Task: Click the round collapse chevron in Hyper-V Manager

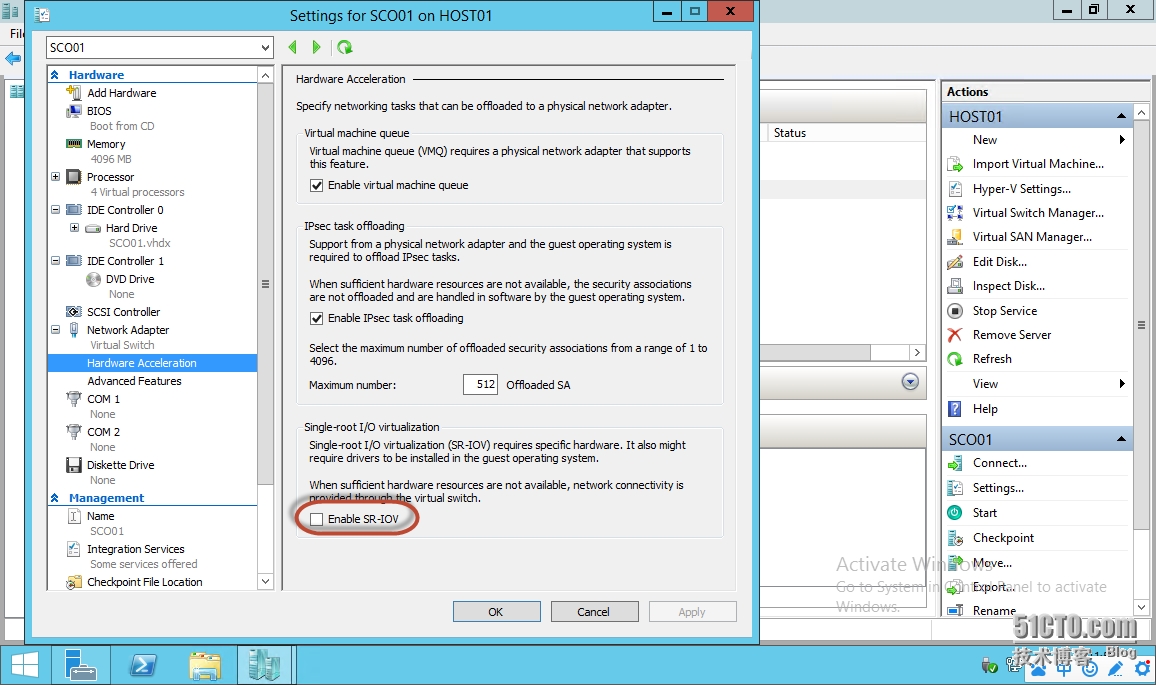Action: (x=910, y=382)
